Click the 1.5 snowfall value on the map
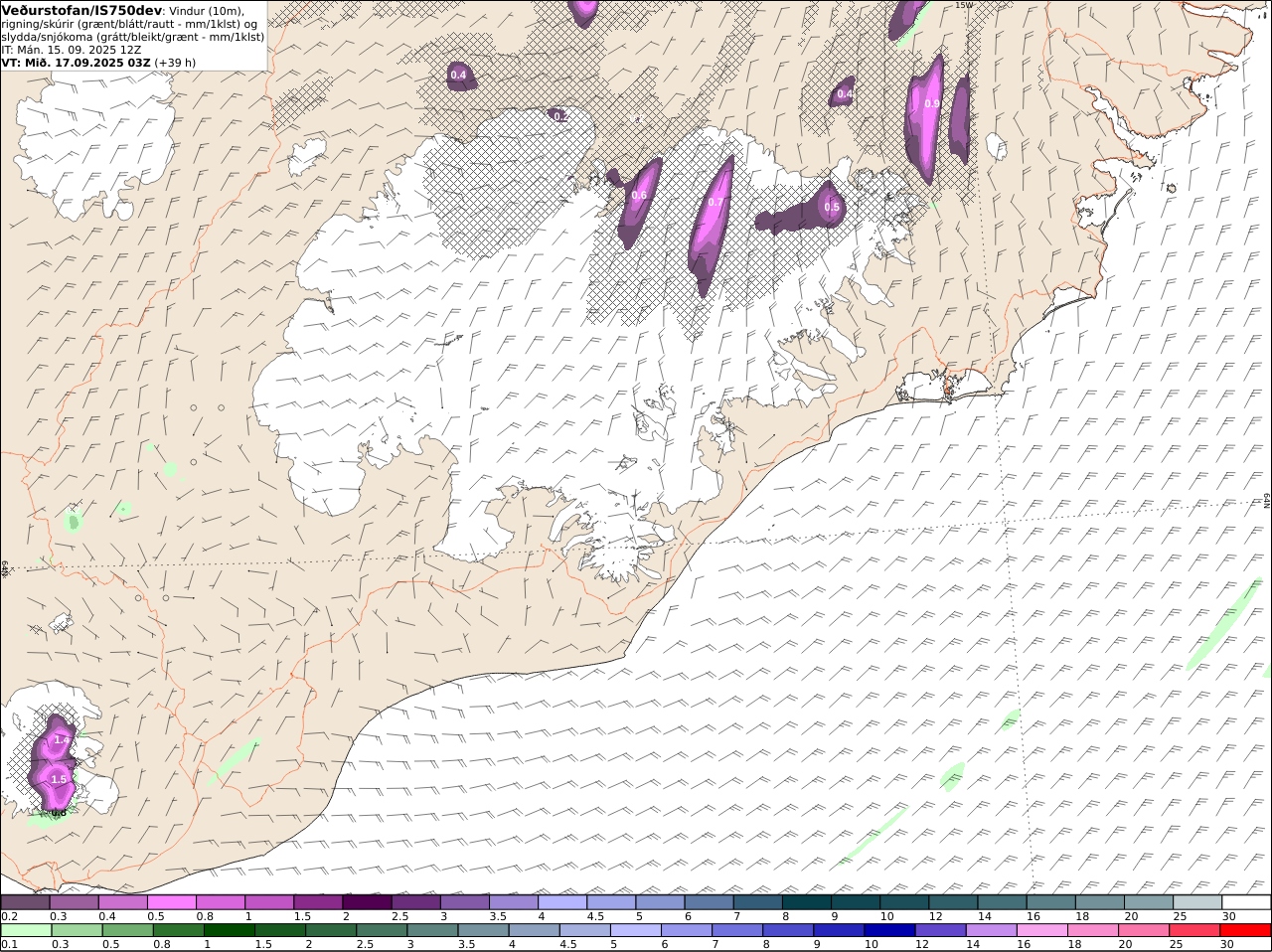 58,779
